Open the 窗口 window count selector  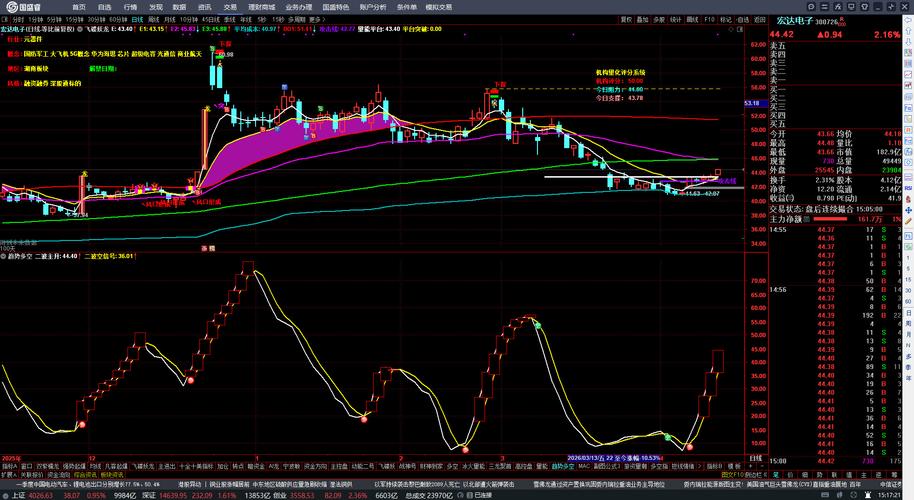pyautogui.click(x=26, y=466)
